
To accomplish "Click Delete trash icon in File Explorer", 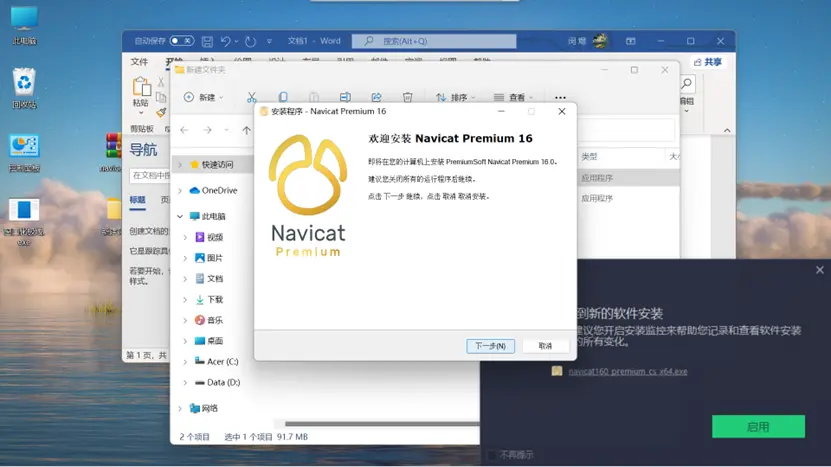I will click(408, 97).
